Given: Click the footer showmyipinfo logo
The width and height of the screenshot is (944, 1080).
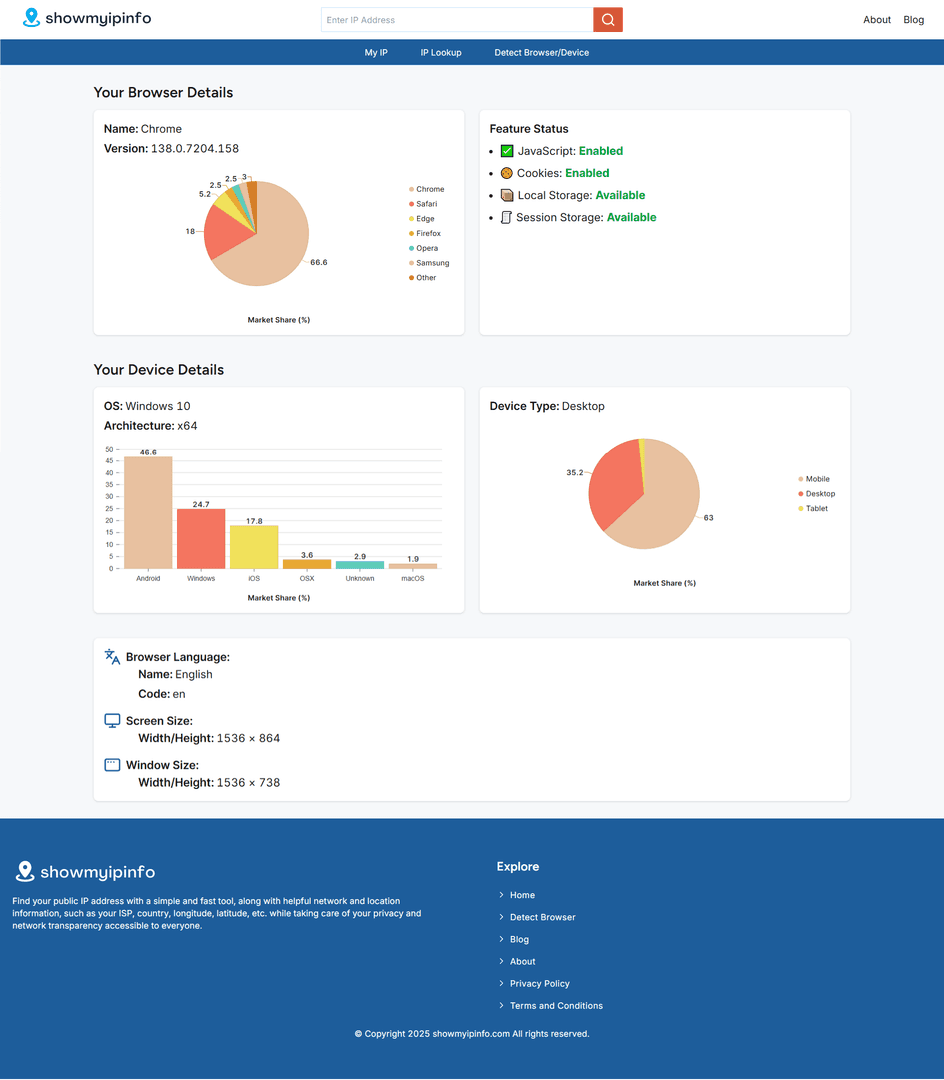Looking at the screenshot, I should click(23, 872).
